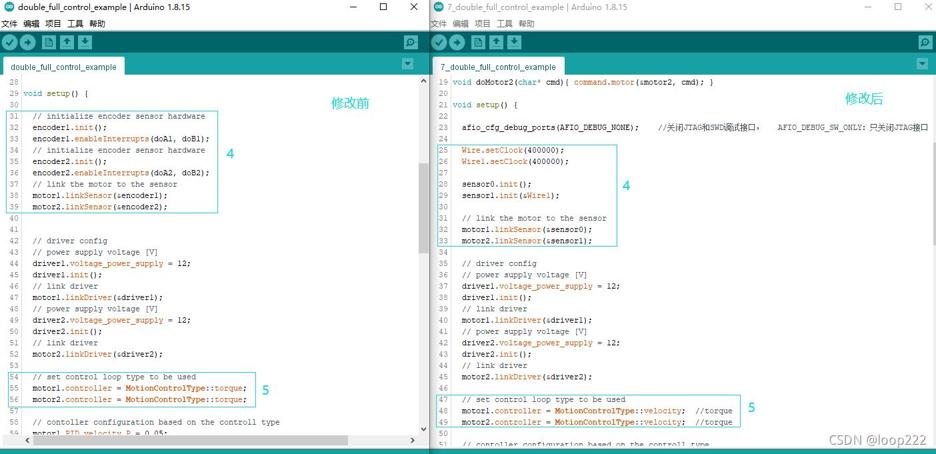Click line motor2.linkSensor(&sensor1);

pos(527,240)
